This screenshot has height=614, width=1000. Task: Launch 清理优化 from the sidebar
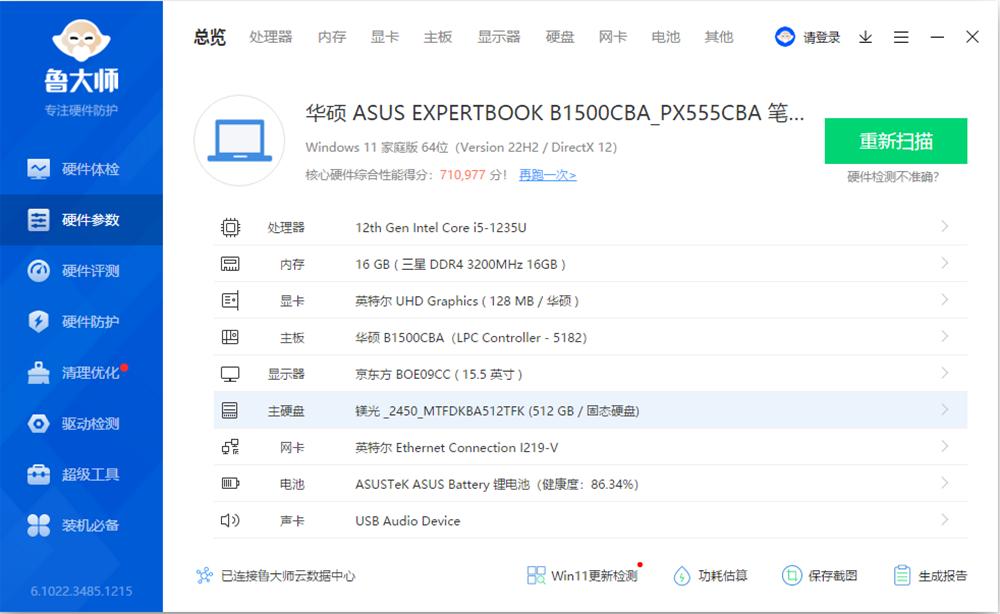pyautogui.click(x=82, y=373)
